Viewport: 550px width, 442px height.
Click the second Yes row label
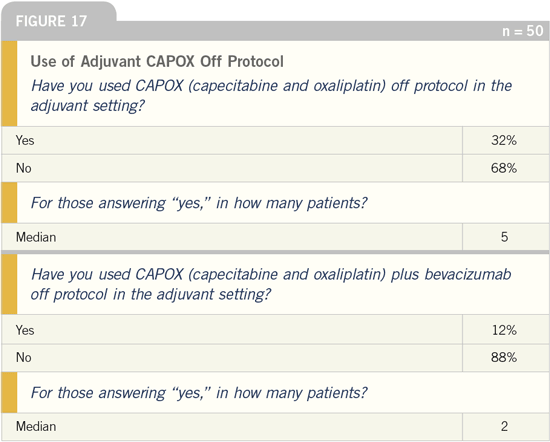point(25,330)
